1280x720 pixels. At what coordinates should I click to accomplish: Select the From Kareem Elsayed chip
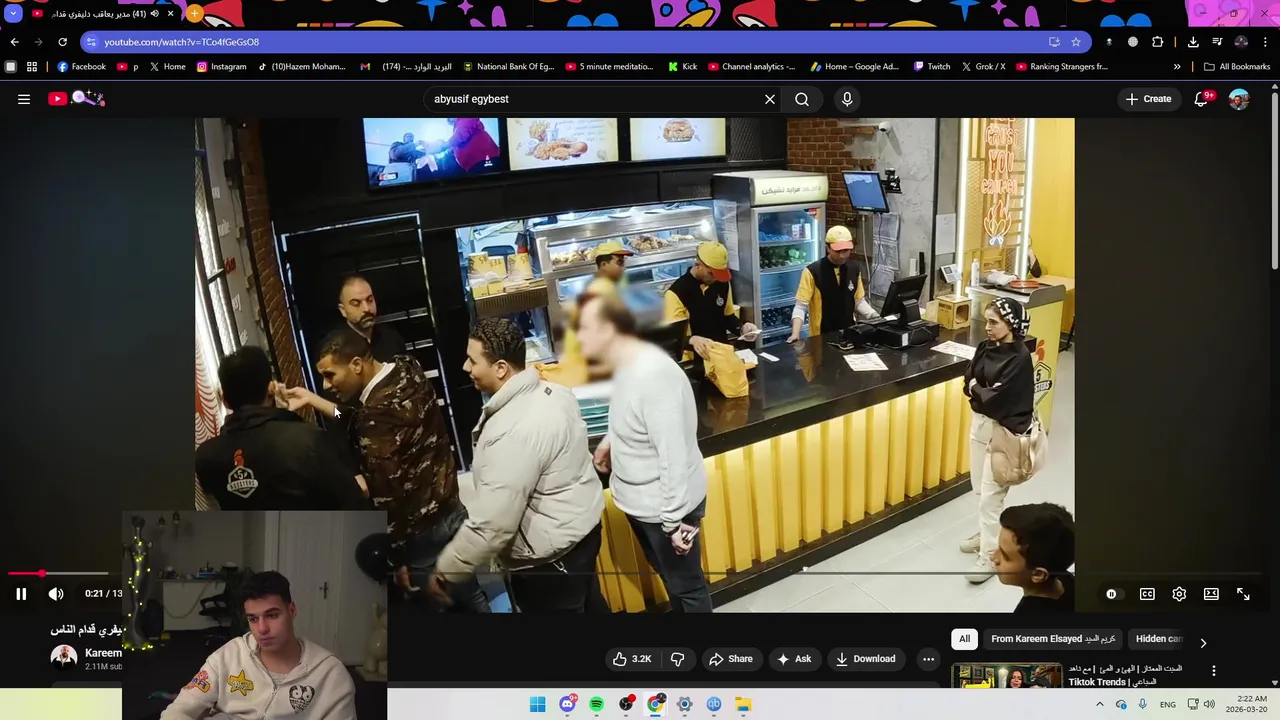[1053, 639]
